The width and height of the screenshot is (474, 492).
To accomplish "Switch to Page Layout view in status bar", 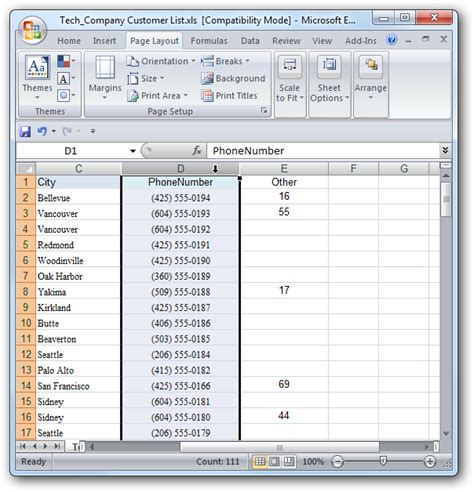I will tap(274, 462).
